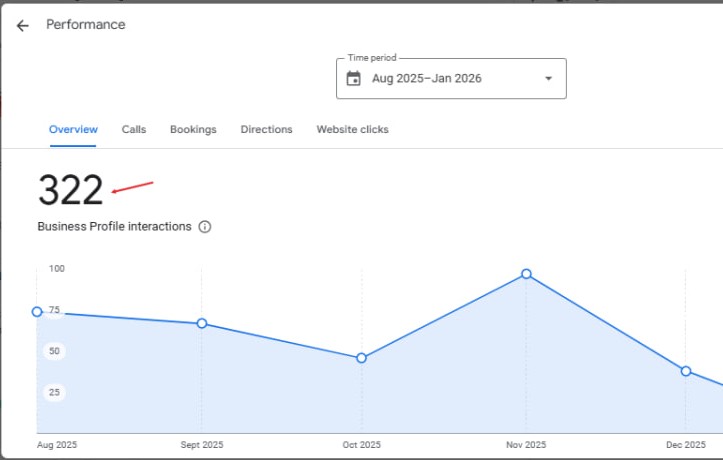Select the Sept 2025 chart data point

click(202, 324)
